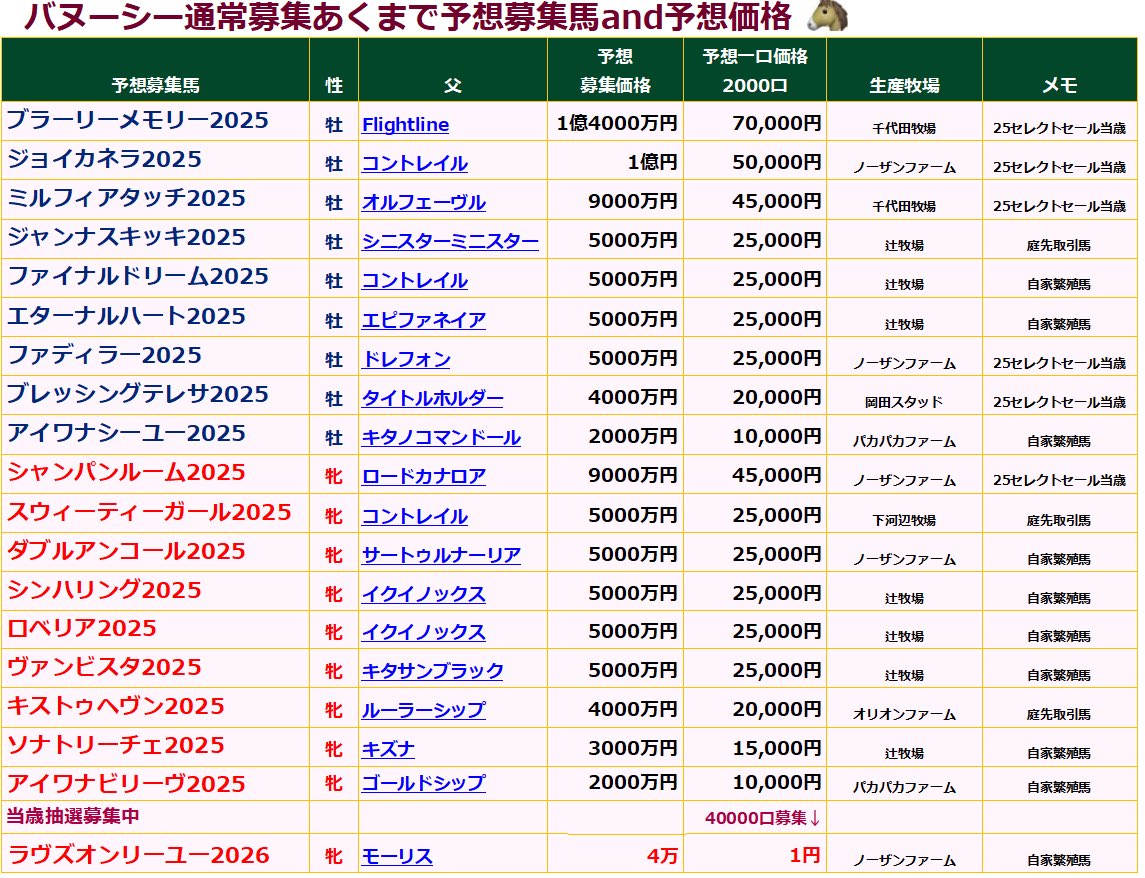Image resolution: width=1145 pixels, height=878 pixels.
Task: Select the ジョイカネラ2025 horse name
Action: pos(104,159)
